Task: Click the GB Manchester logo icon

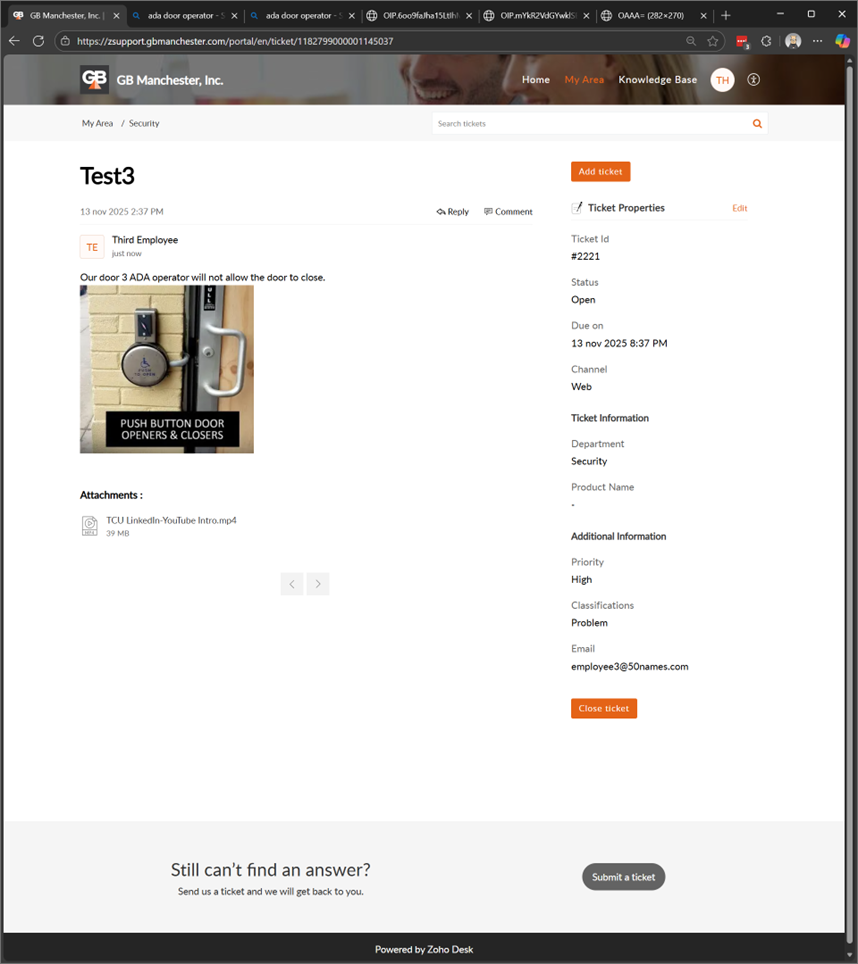Action: 94,80
